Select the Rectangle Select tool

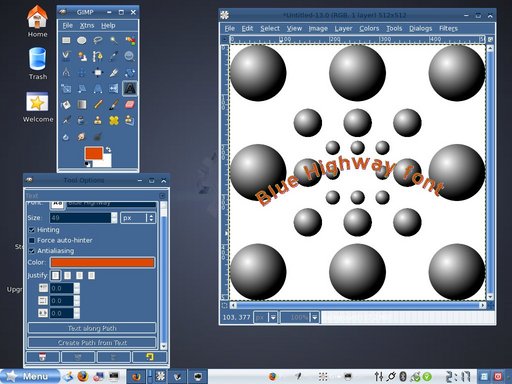[x=66, y=40]
